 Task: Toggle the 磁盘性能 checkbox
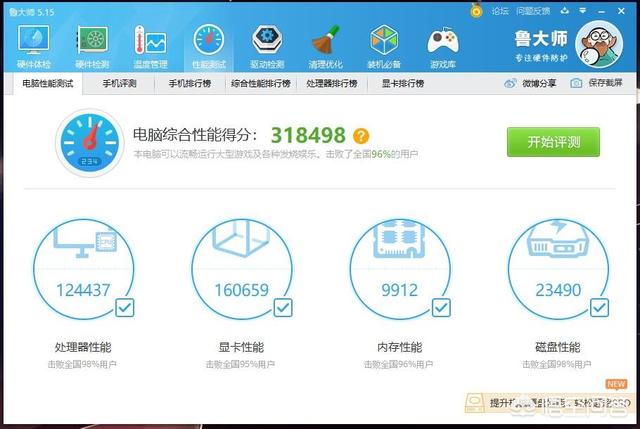click(x=599, y=308)
